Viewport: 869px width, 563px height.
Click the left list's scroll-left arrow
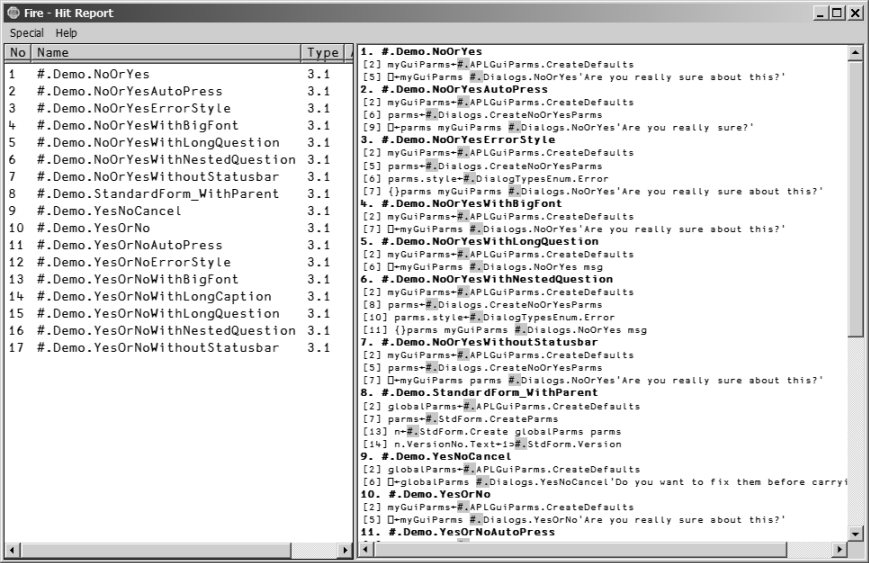point(13,550)
